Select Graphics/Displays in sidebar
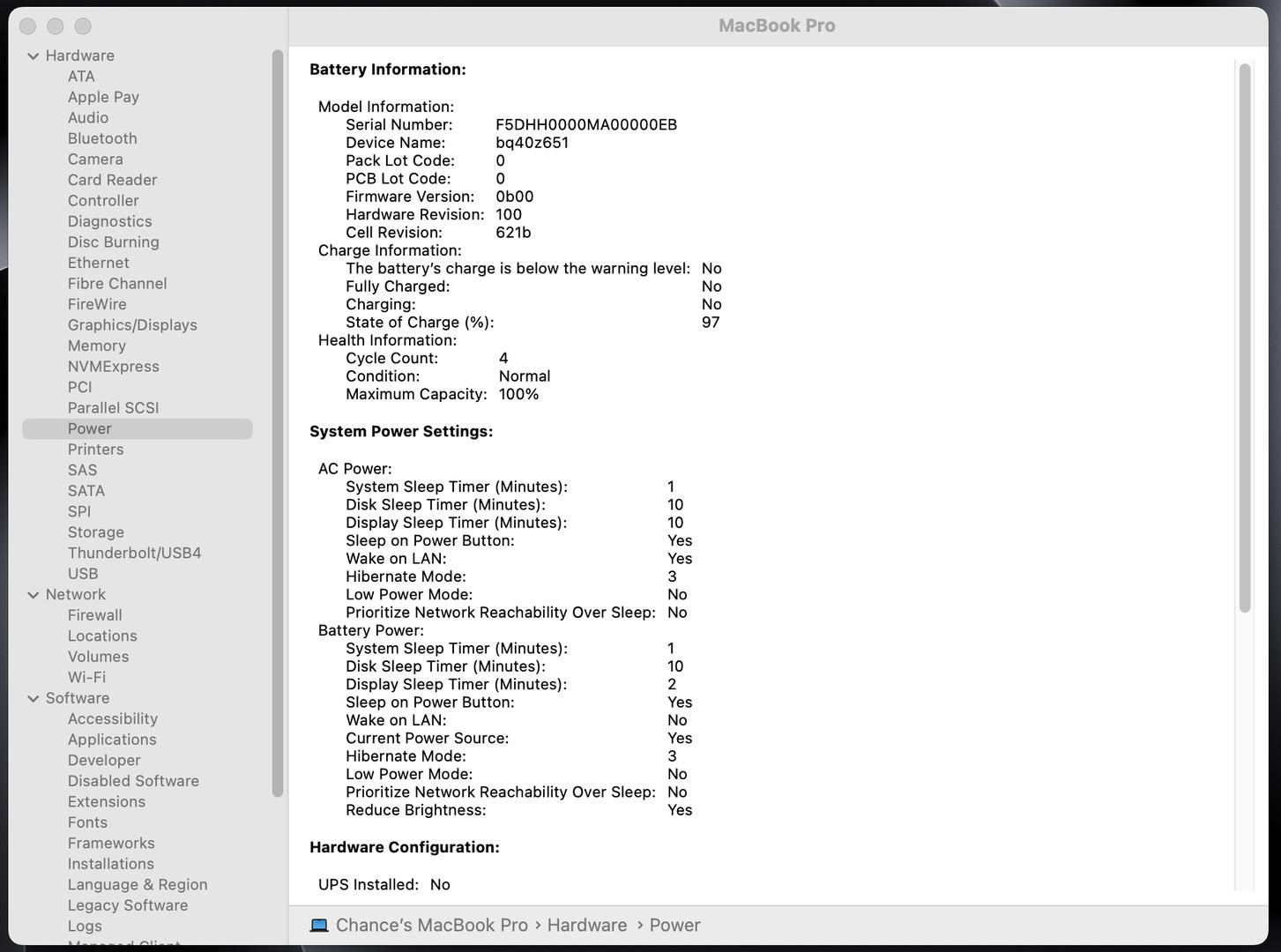Image resolution: width=1281 pixels, height=952 pixels. tap(132, 325)
